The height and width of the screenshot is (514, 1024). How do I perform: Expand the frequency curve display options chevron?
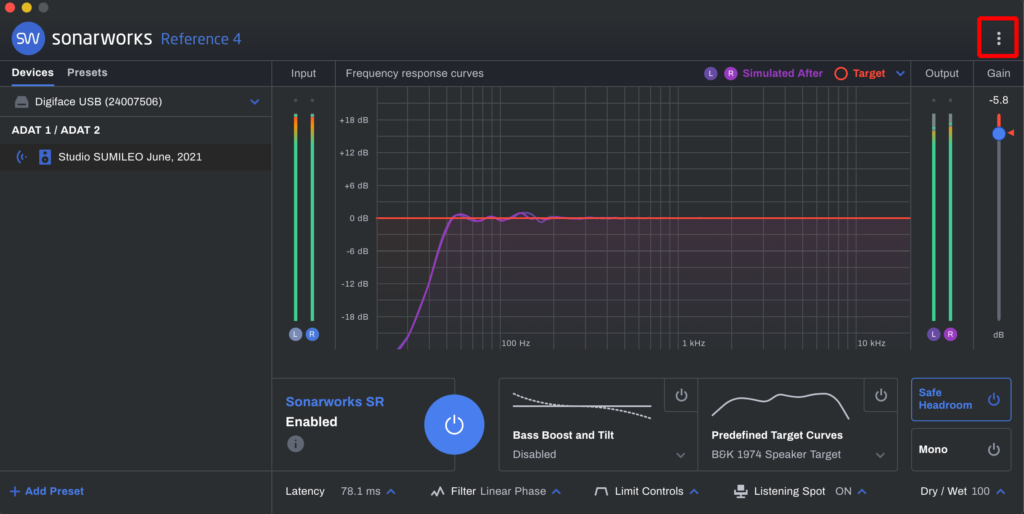click(x=900, y=73)
